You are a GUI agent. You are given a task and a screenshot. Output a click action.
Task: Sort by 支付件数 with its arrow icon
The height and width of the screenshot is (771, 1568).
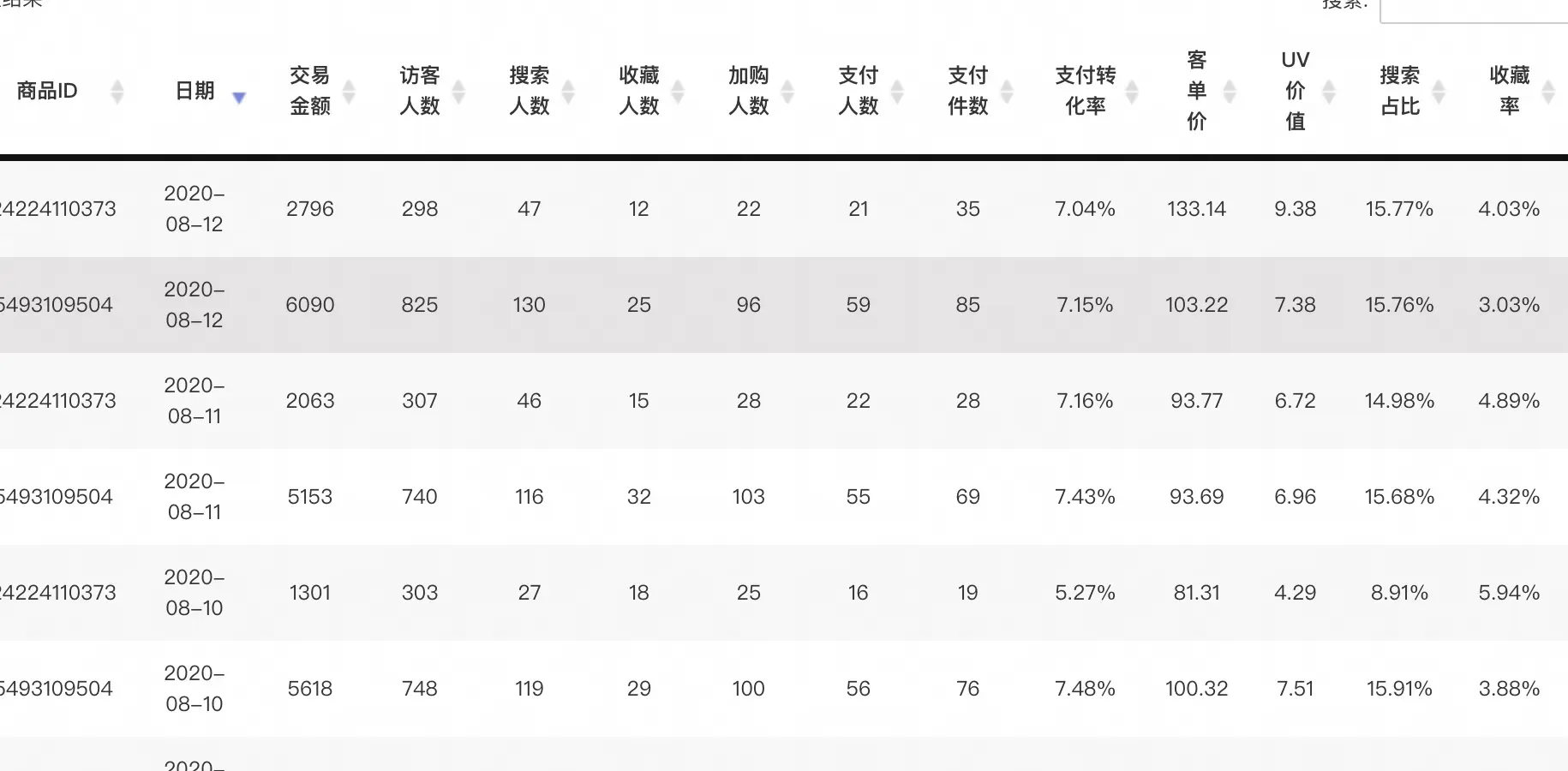click(1007, 91)
